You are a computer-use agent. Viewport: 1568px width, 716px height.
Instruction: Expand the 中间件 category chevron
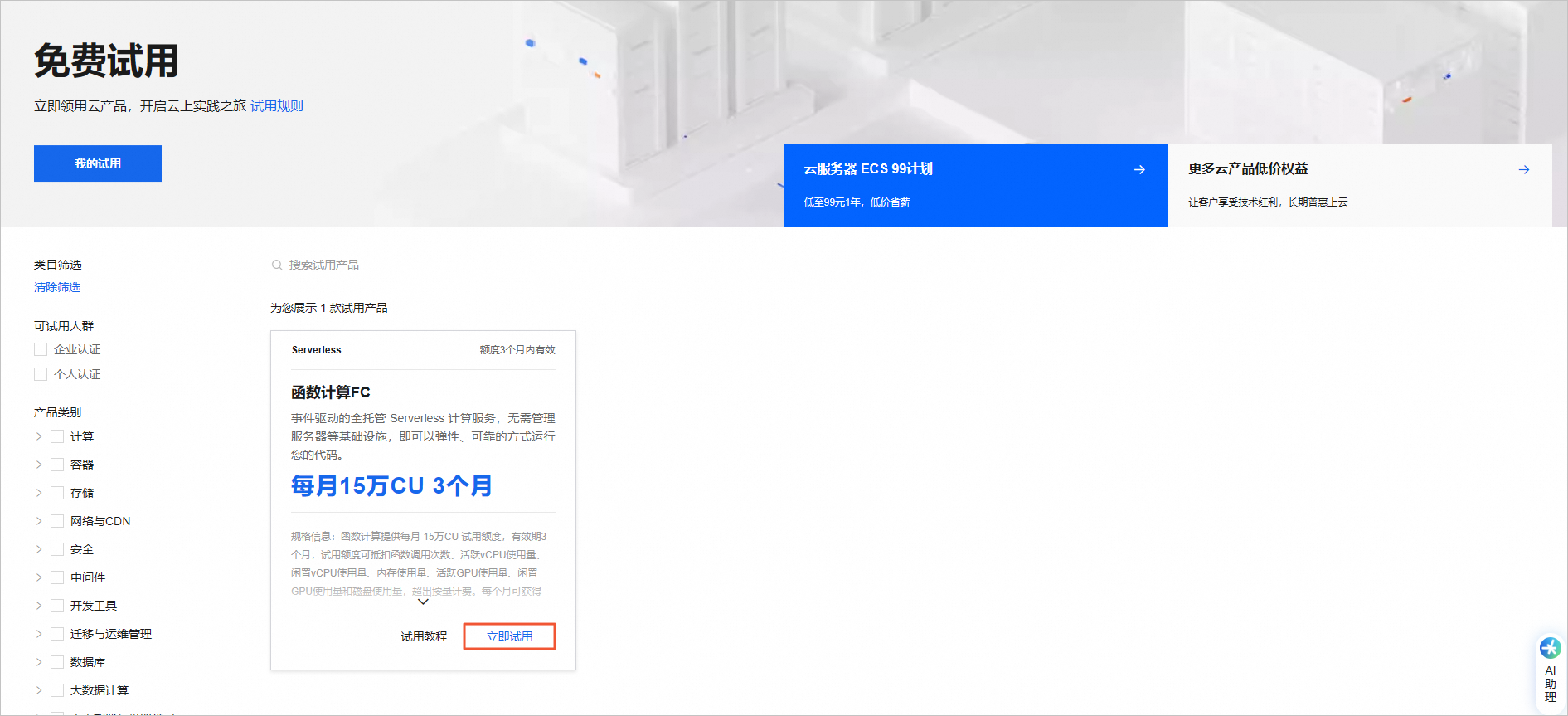38,577
